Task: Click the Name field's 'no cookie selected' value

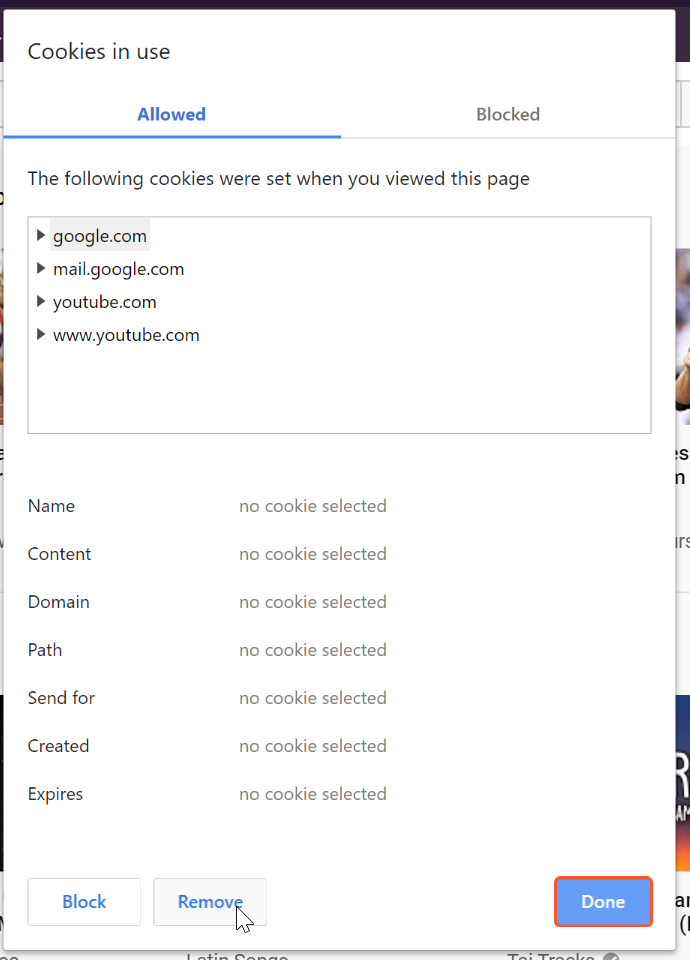Action: [313, 506]
